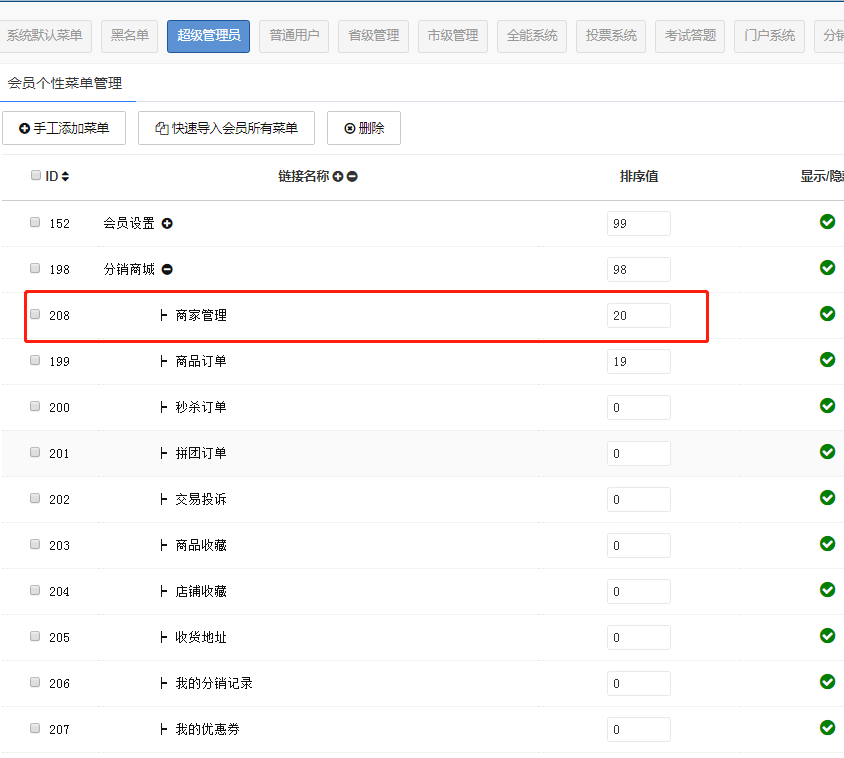The image size is (844, 758).
Task: Click green status icon for 商品订单
Action: click(x=827, y=360)
